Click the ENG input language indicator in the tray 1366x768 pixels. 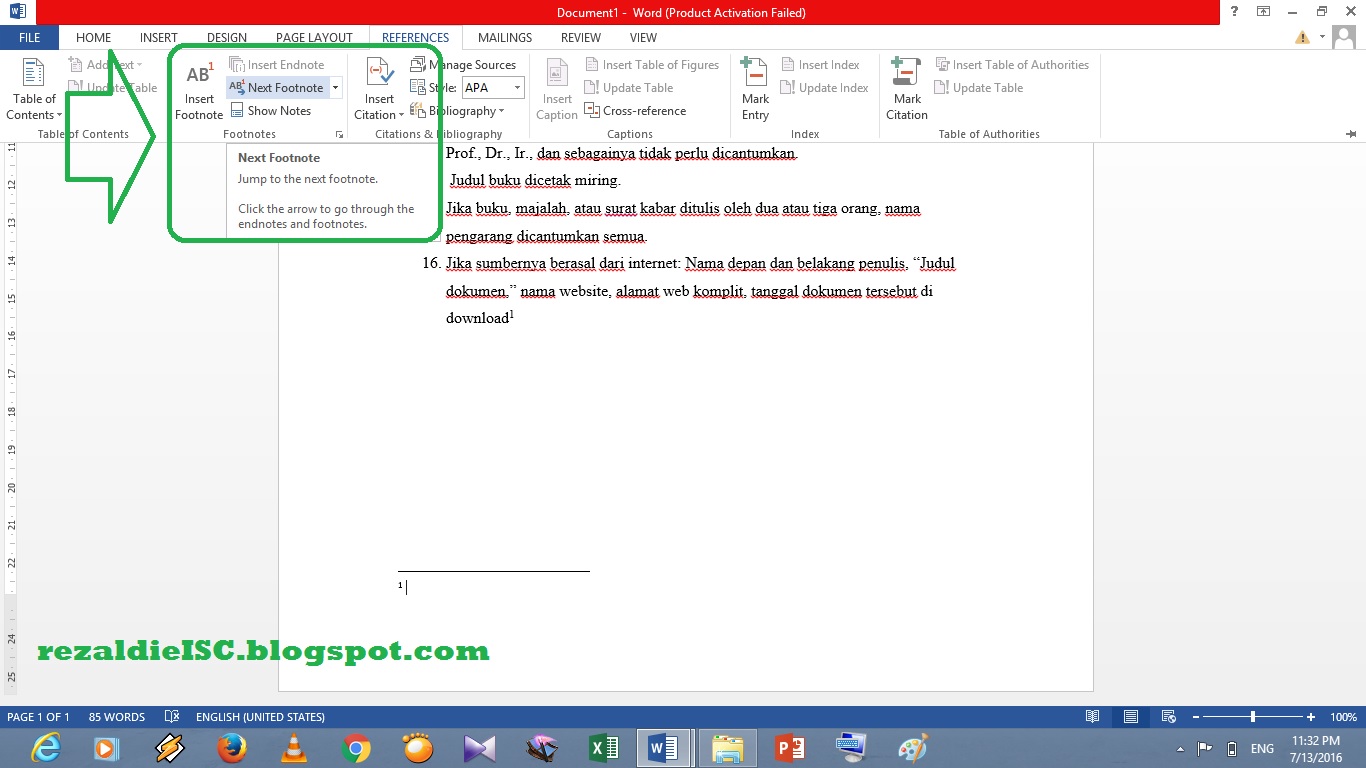click(1262, 748)
